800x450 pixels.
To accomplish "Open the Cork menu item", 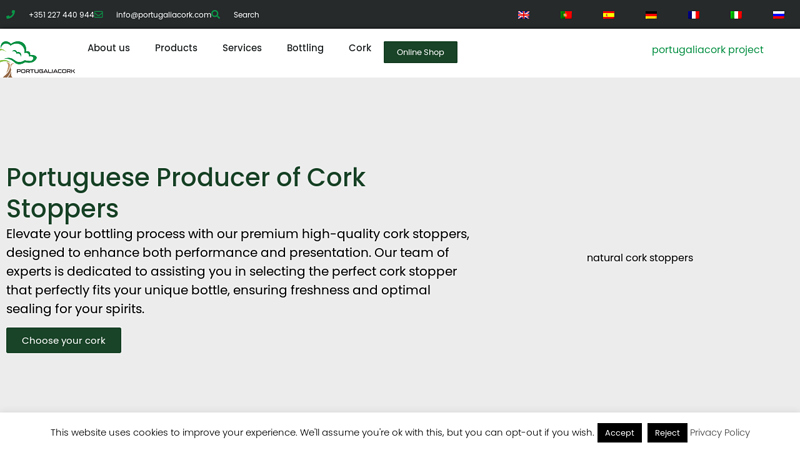I will (x=360, y=48).
